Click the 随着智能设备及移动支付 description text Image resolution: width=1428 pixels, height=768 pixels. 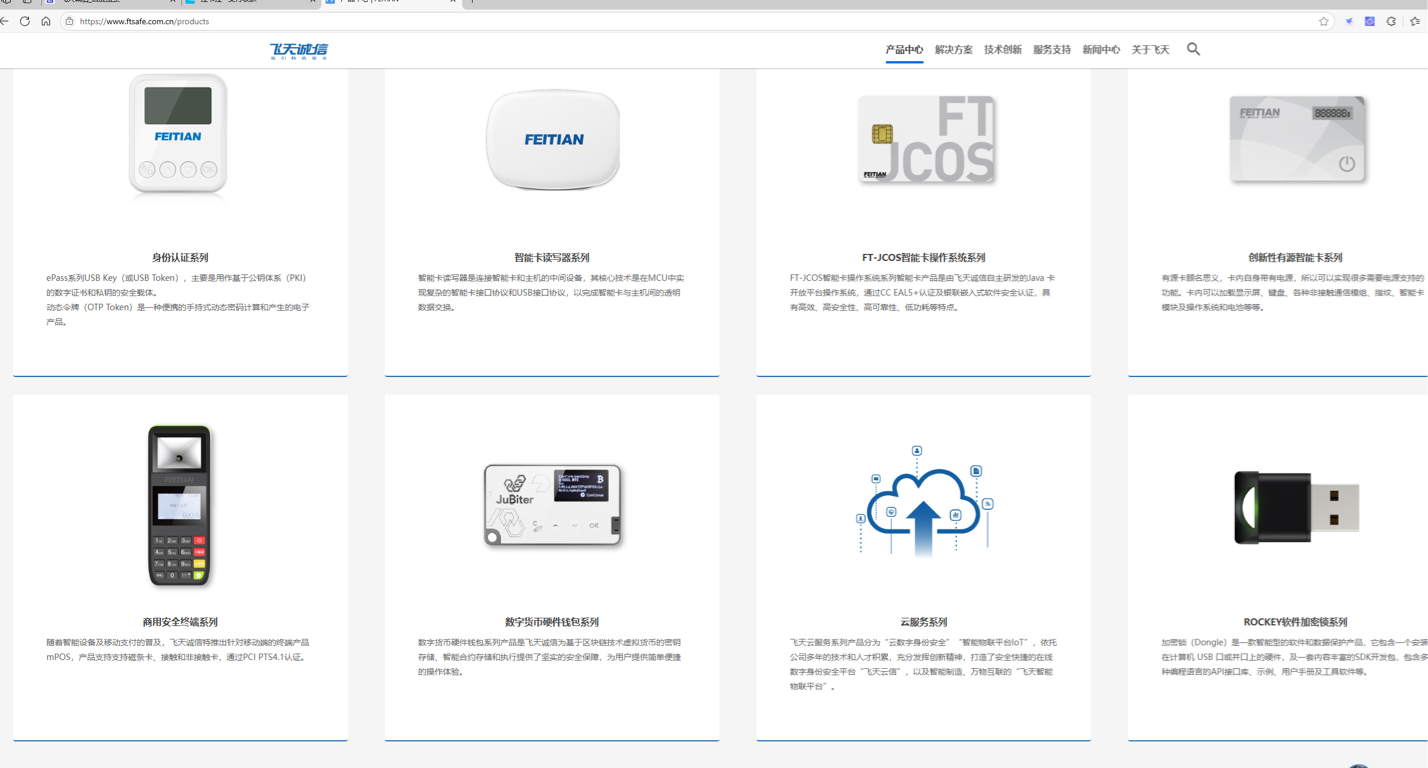pos(178,650)
